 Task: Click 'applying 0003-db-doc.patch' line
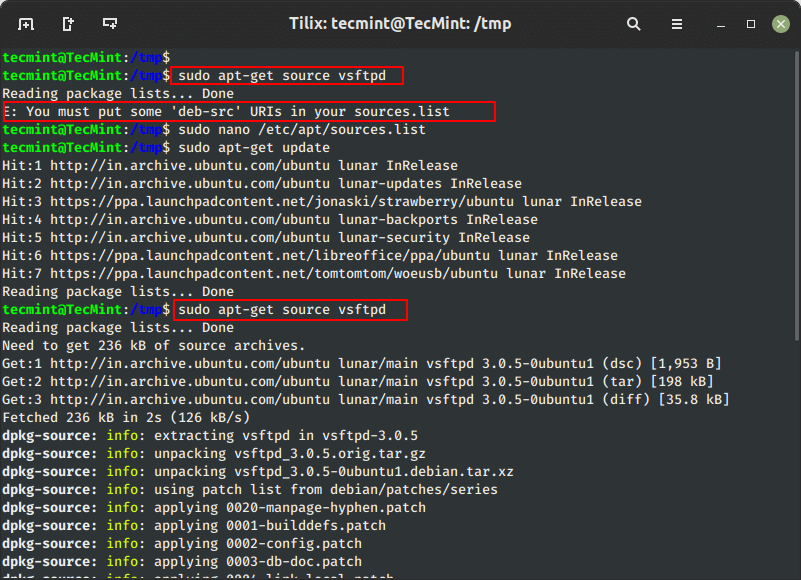click(x=182, y=562)
